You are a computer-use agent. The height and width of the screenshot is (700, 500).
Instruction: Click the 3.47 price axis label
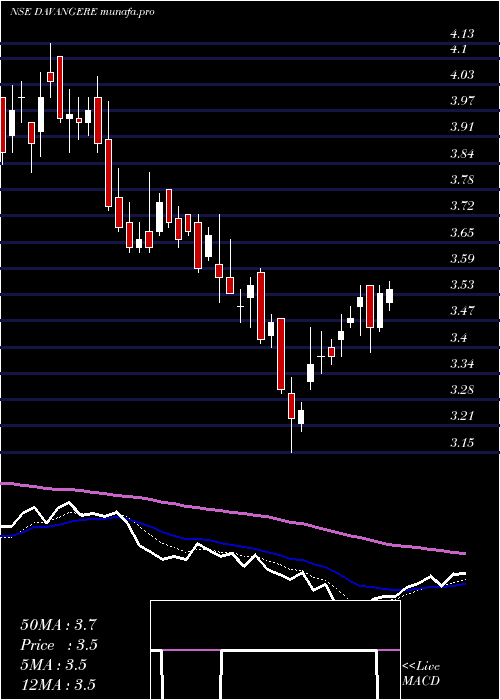point(462,311)
